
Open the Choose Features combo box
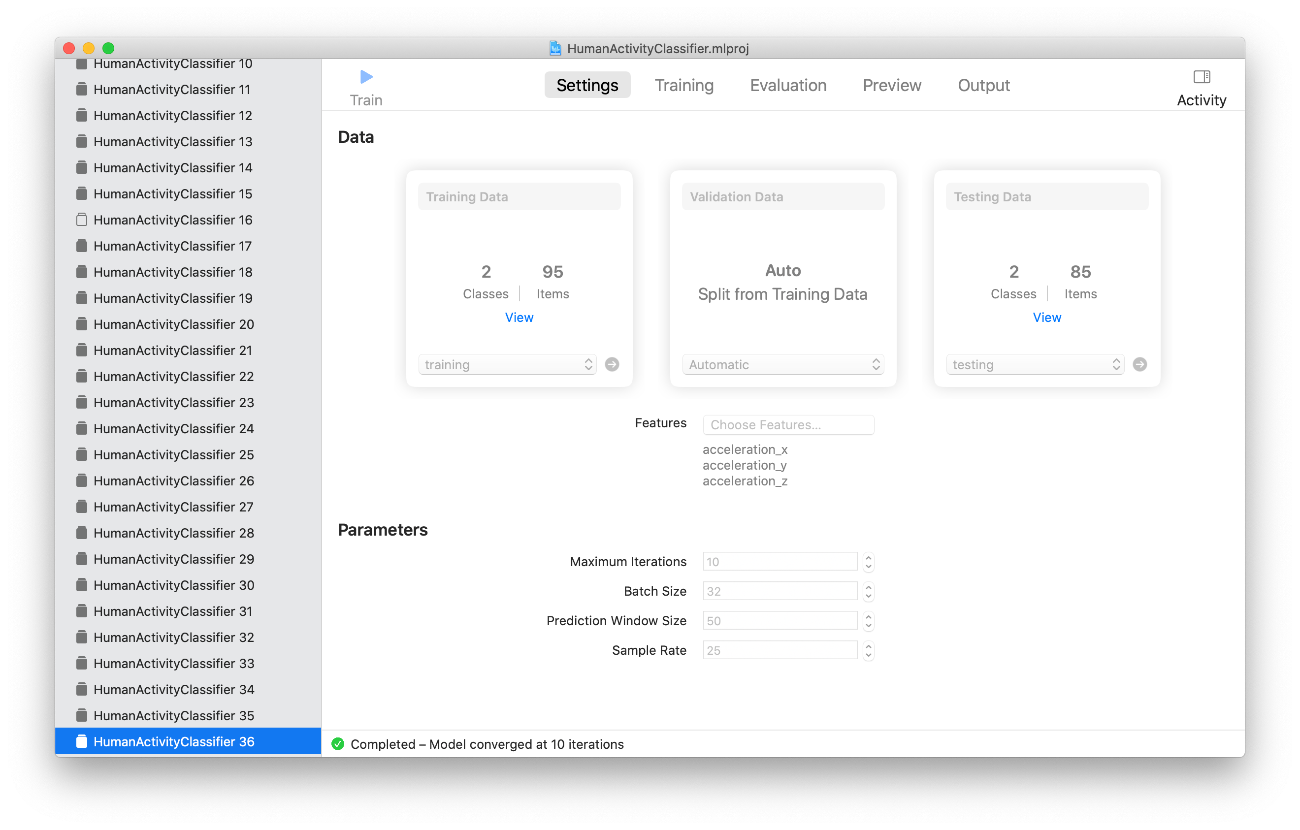[x=788, y=425]
